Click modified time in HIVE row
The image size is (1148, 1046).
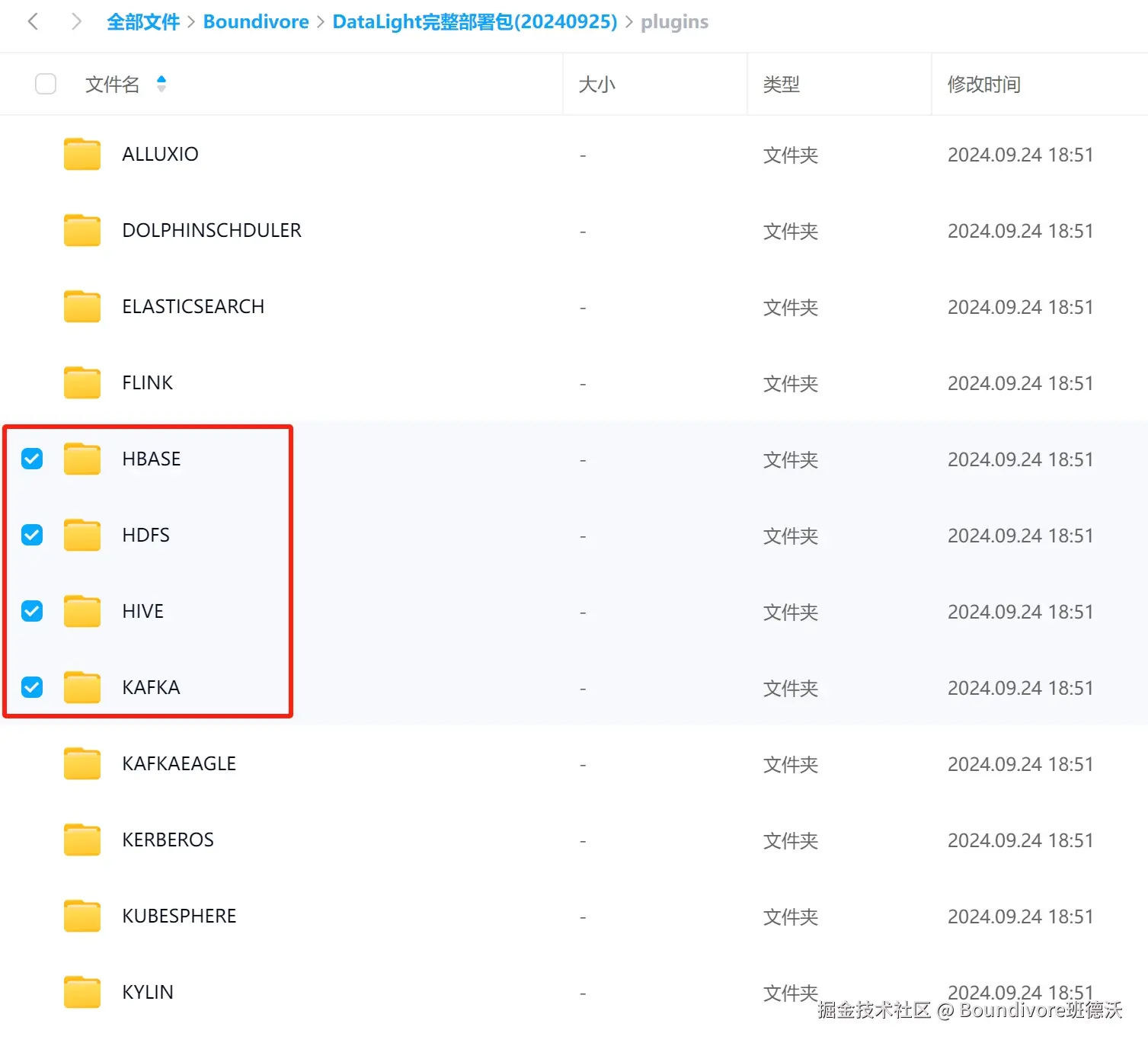click(1021, 612)
